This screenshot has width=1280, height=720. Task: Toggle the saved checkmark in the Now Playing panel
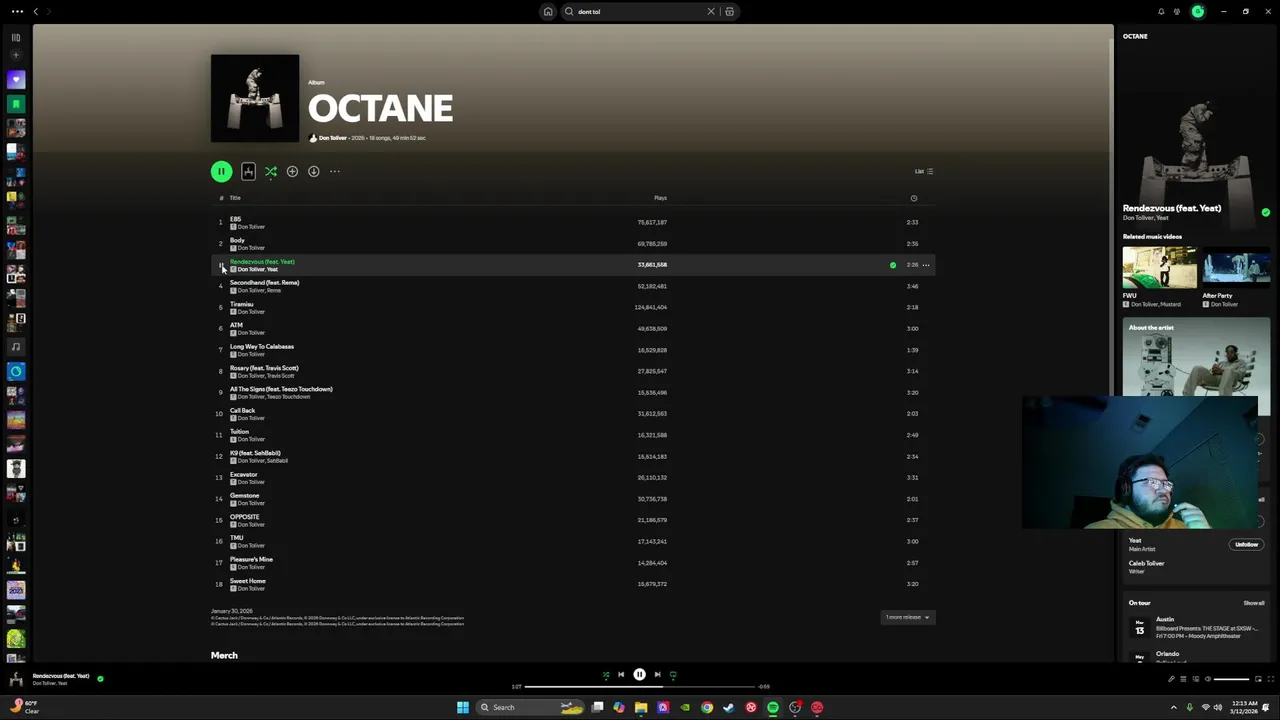click(1265, 212)
